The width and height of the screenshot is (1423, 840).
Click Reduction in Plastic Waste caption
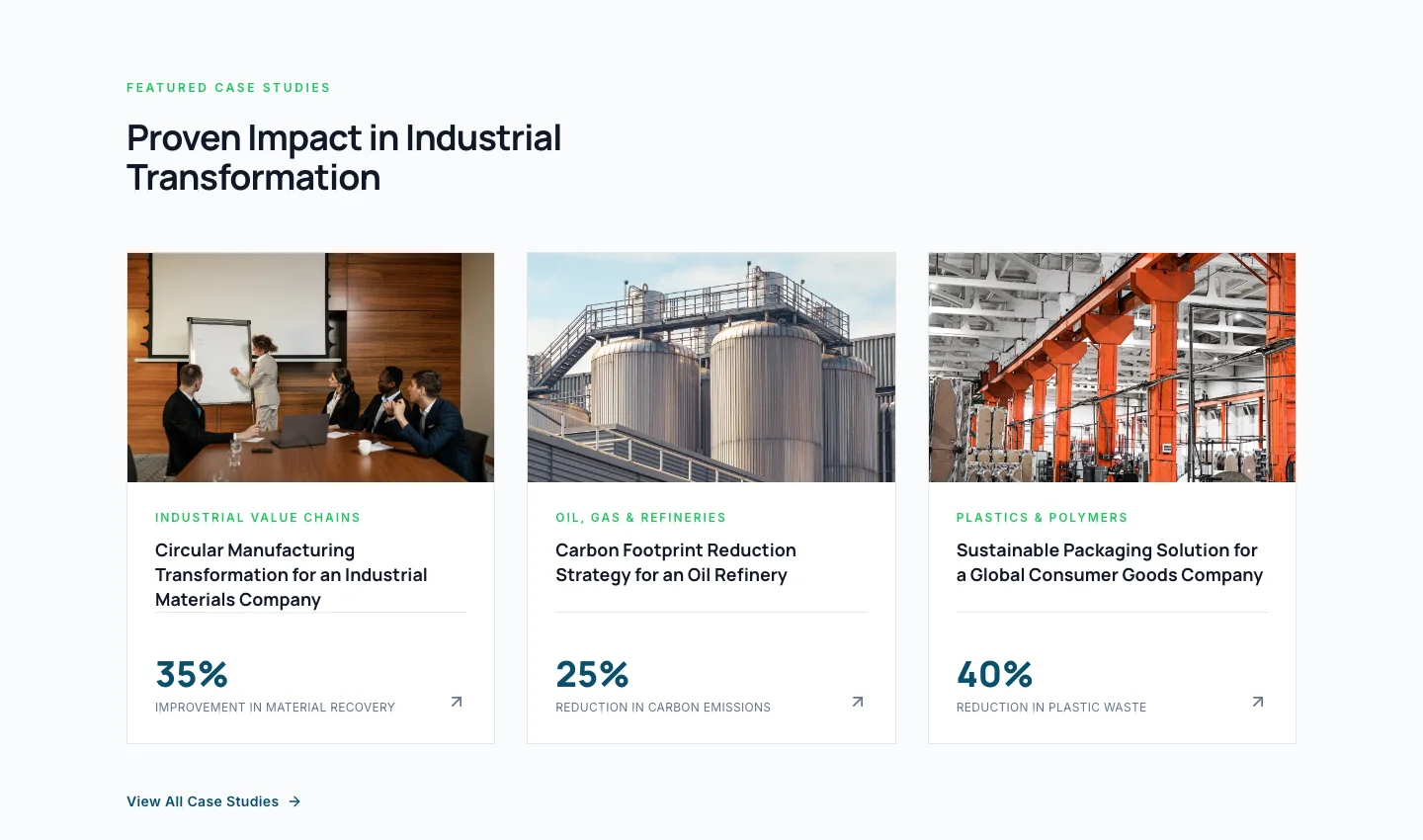1051,708
